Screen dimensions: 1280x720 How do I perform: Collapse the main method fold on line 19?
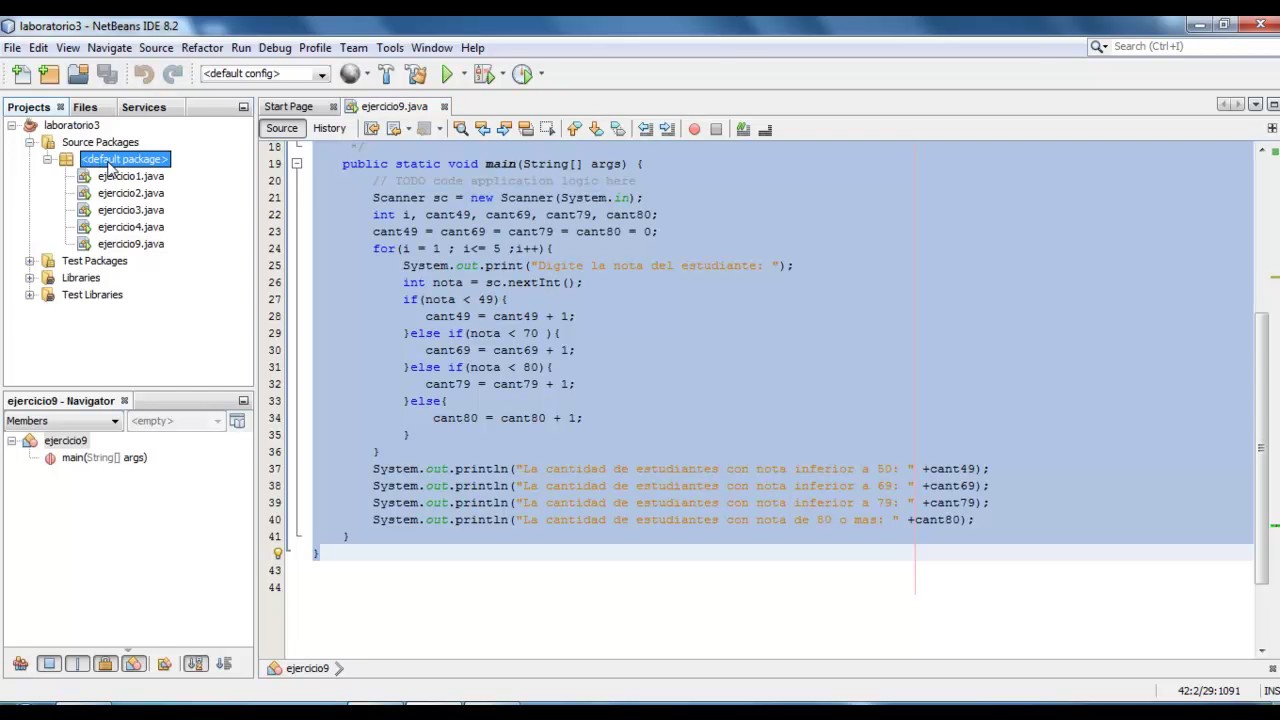(x=297, y=164)
